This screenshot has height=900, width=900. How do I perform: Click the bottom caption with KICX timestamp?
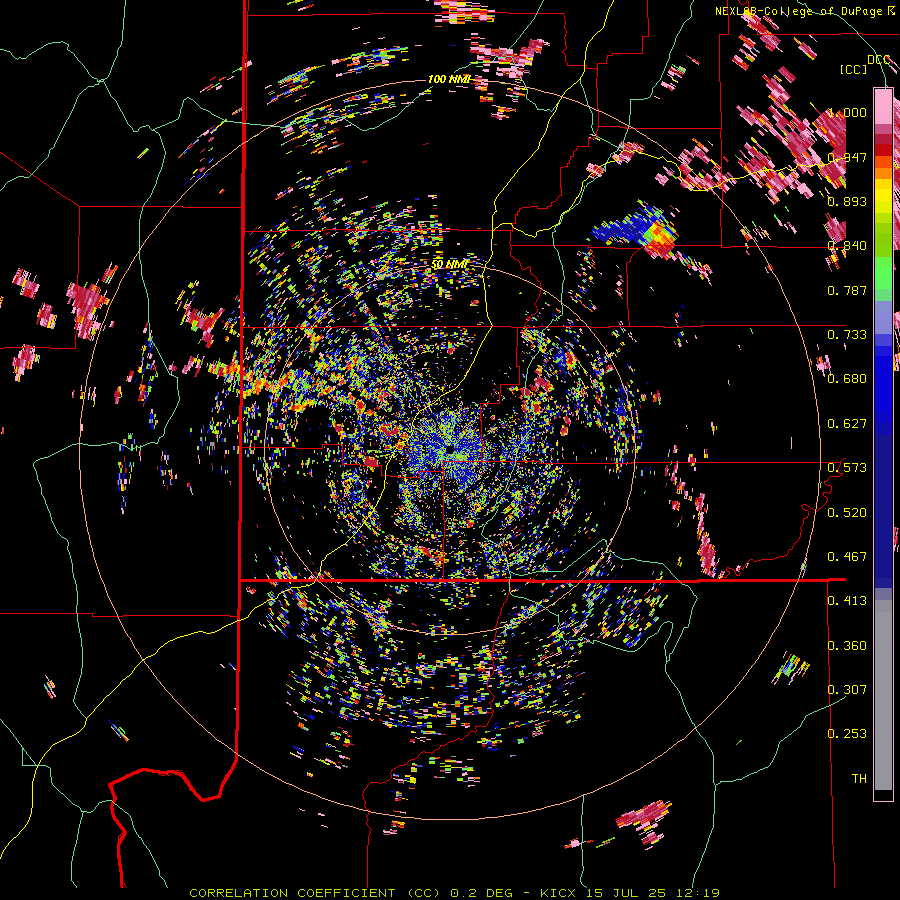(x=455, y=893)
